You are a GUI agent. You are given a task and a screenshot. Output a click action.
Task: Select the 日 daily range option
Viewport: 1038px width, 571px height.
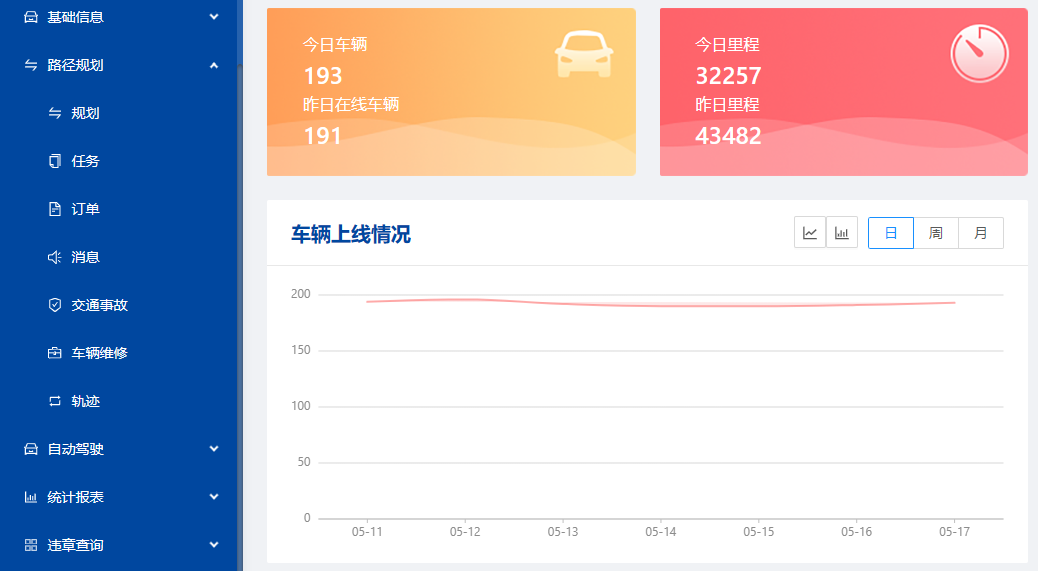(890, 233)
